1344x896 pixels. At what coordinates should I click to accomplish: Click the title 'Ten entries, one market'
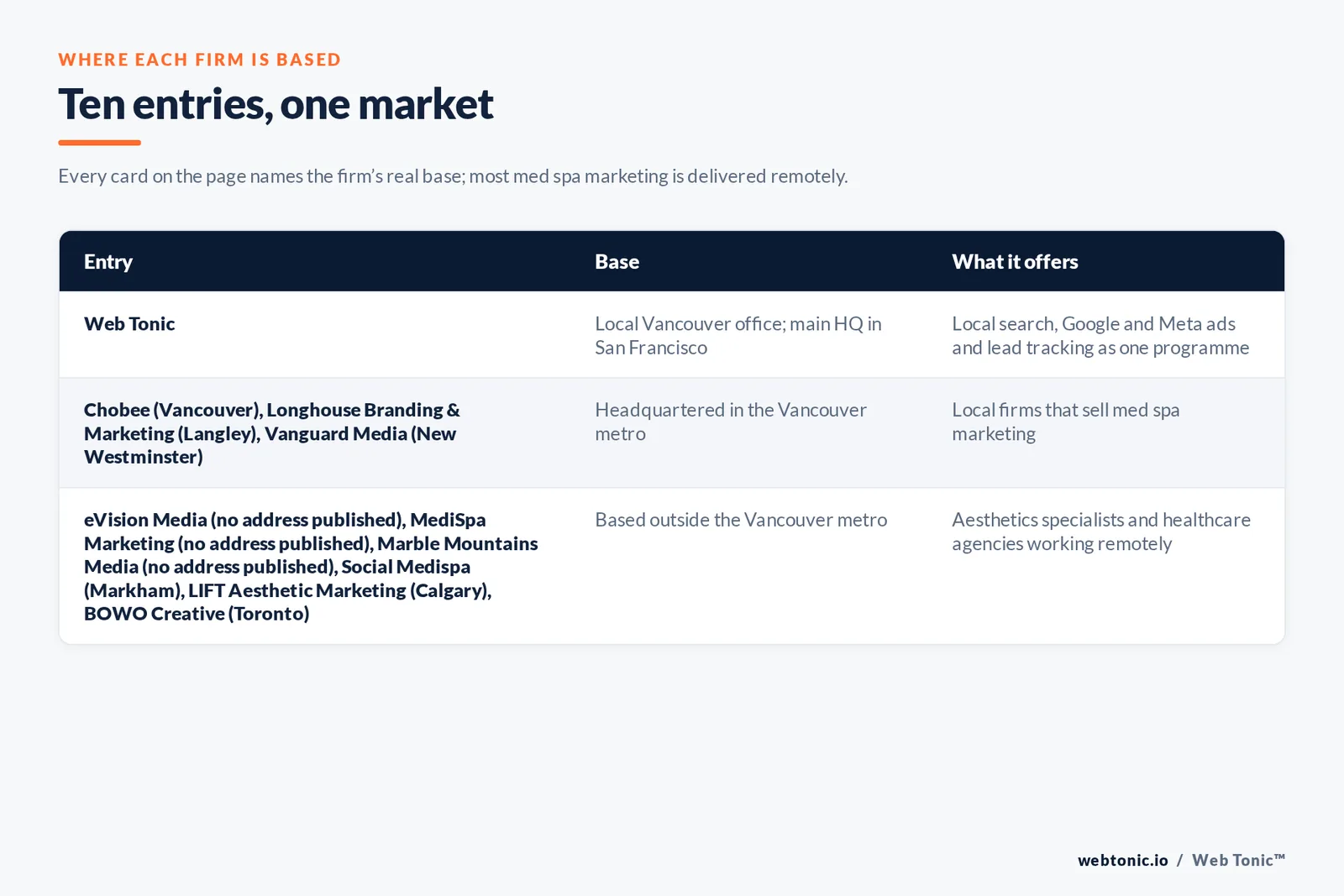276,105
